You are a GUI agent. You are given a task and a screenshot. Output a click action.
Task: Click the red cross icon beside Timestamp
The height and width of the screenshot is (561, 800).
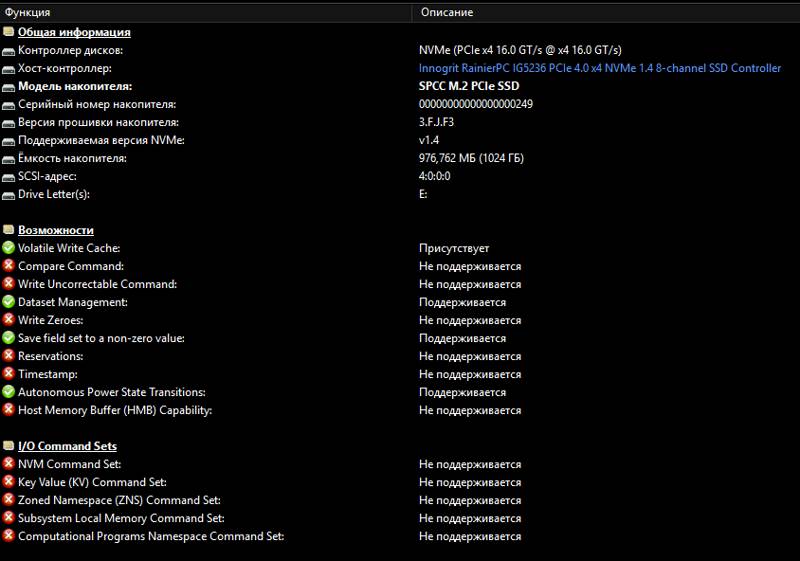[x=9, y=374]
